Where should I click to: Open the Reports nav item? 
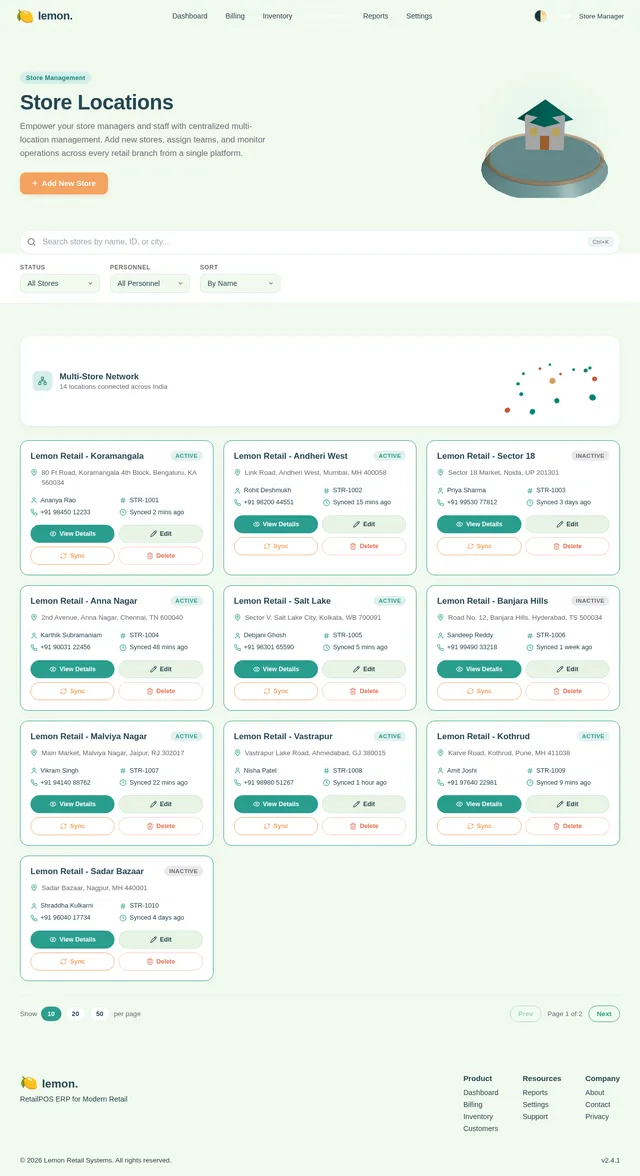[x=375, y=16]
